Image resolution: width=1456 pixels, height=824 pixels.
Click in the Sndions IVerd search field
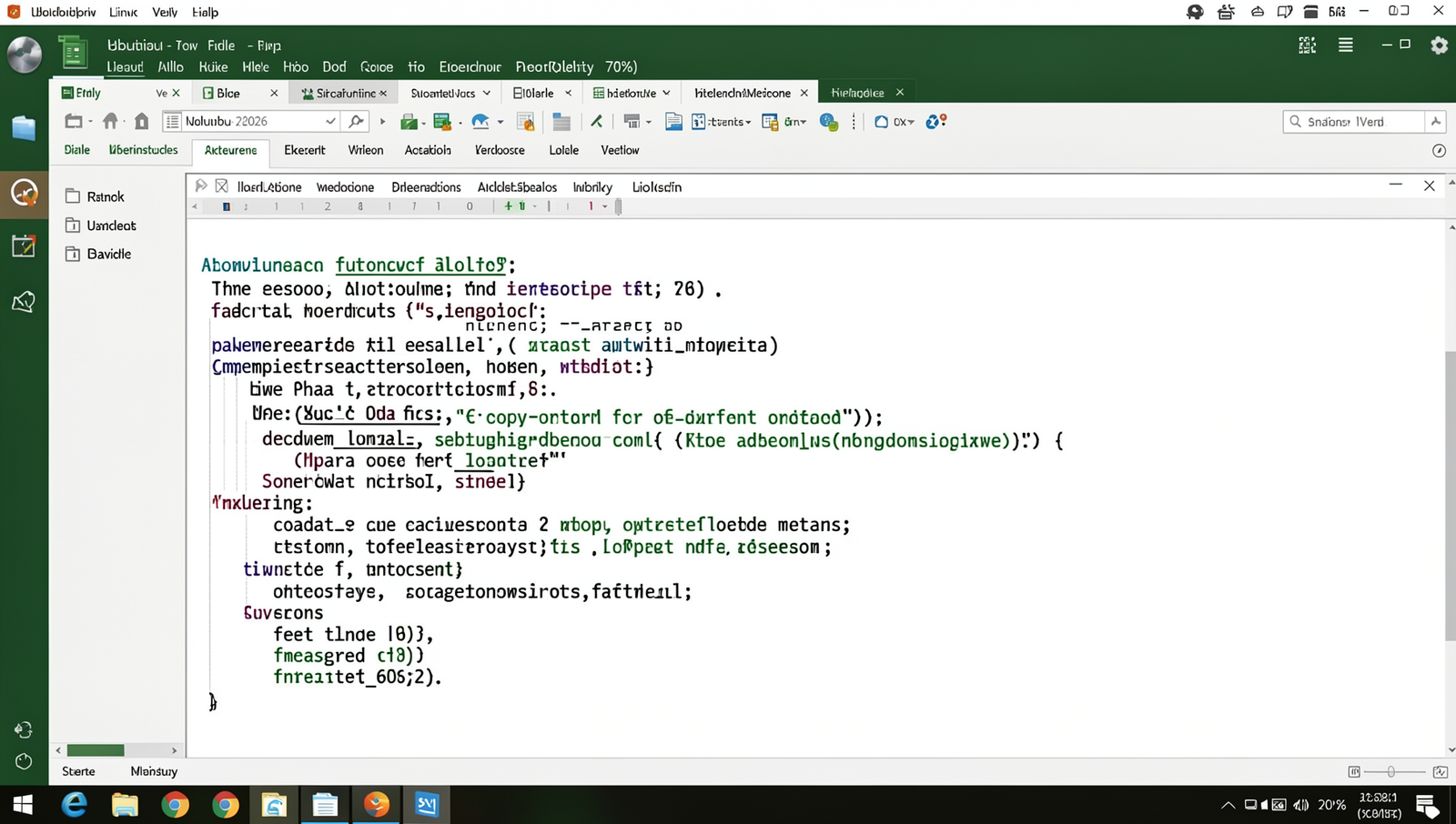click(1353, 121)
